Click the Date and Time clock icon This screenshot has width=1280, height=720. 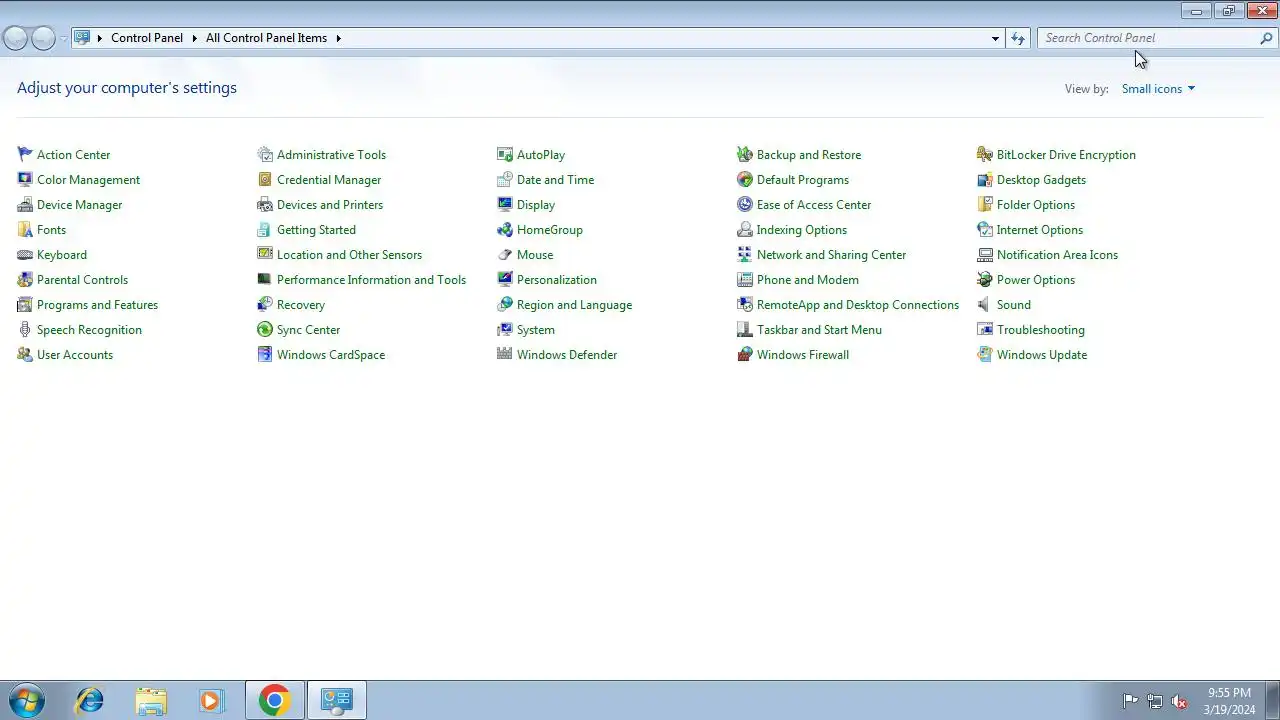(x=505, y=179)
